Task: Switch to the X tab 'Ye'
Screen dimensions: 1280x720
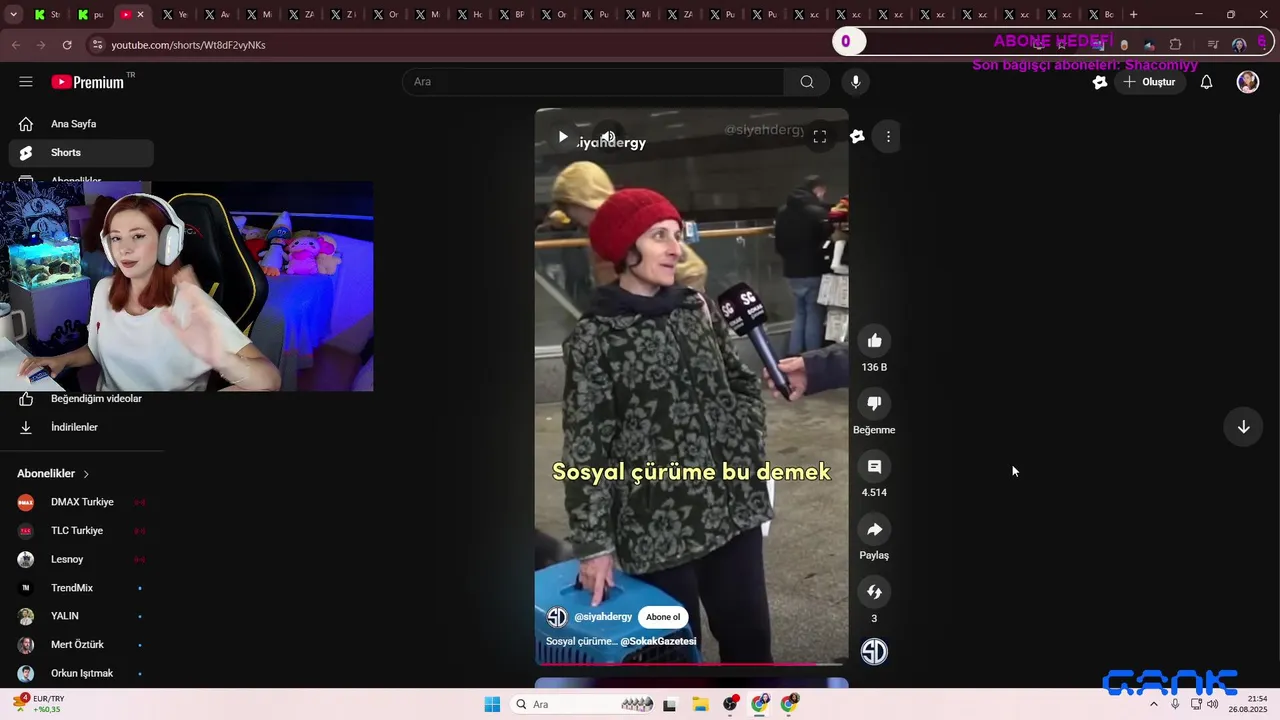Action: [175, 15]
